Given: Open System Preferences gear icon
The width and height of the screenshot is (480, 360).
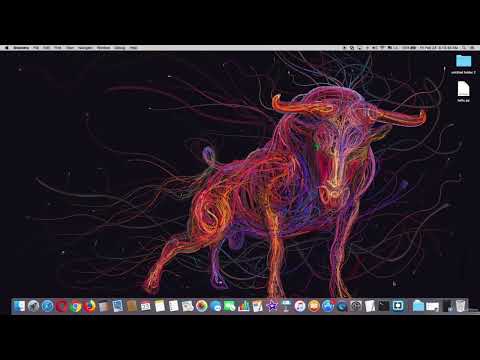Looking at the screenshot, I should tap(356, 306).
